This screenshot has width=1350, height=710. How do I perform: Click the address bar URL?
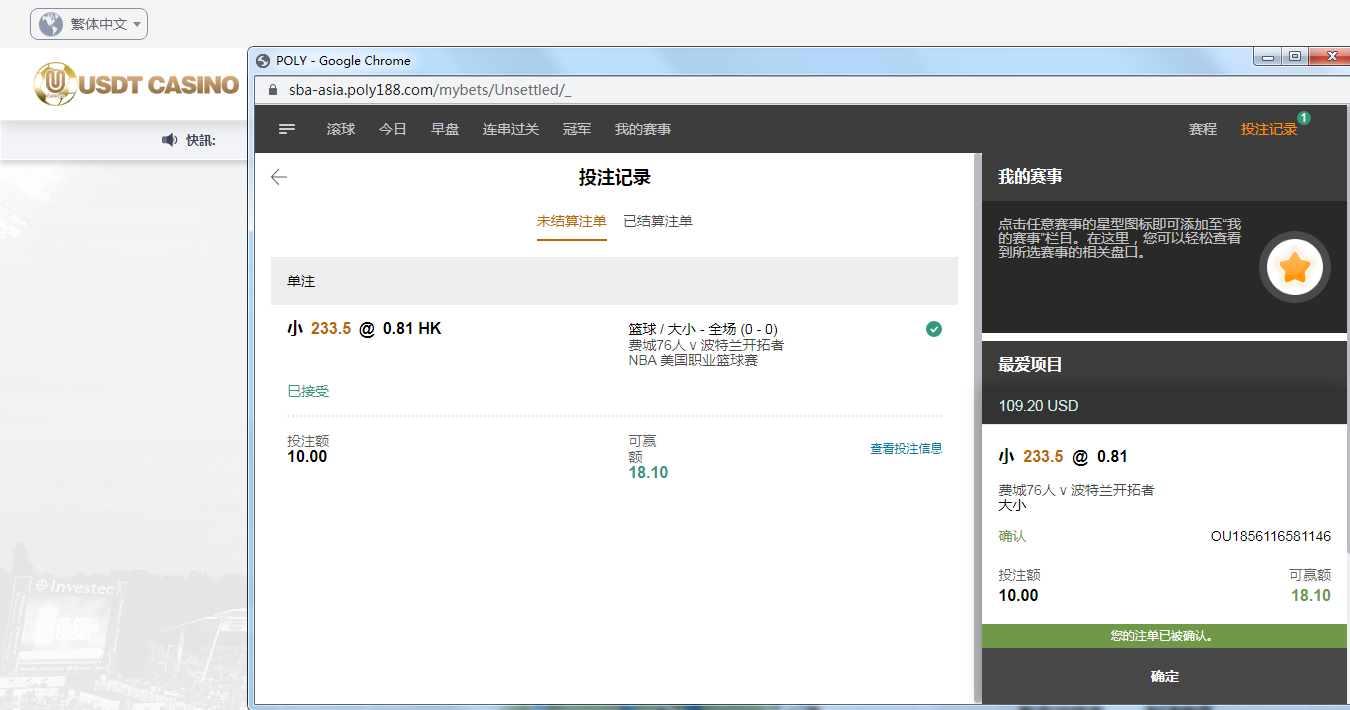pyautogui.click(x=430, y=90)
